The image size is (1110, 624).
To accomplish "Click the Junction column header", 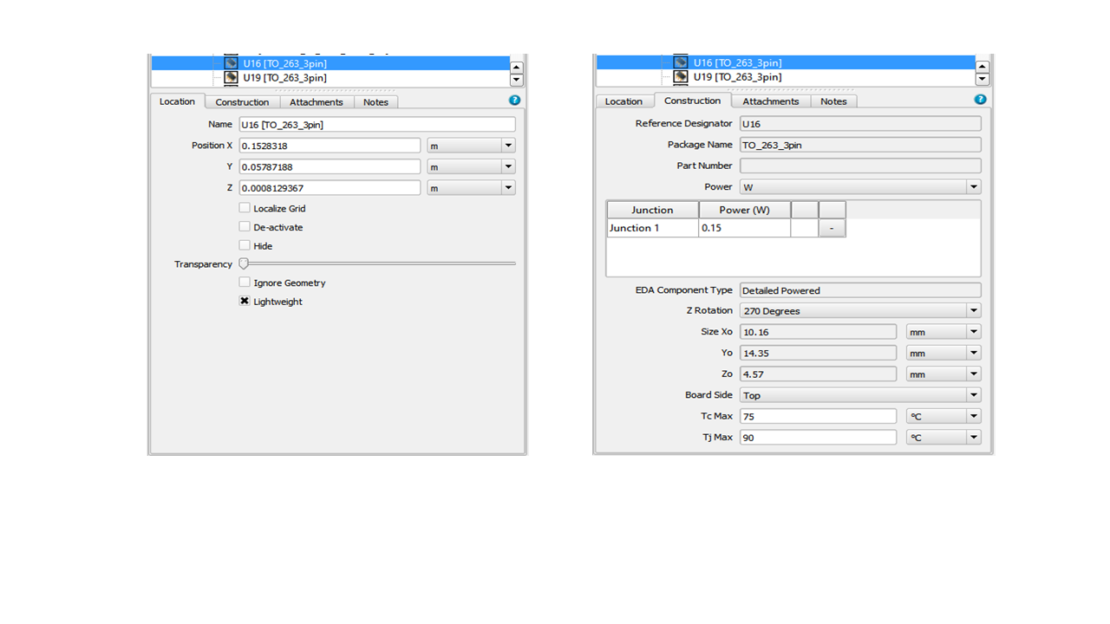I will (x=652, y=210).
